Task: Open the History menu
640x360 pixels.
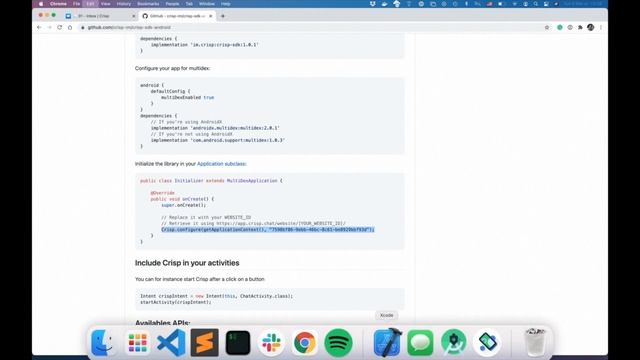Action: click(124, 4)
